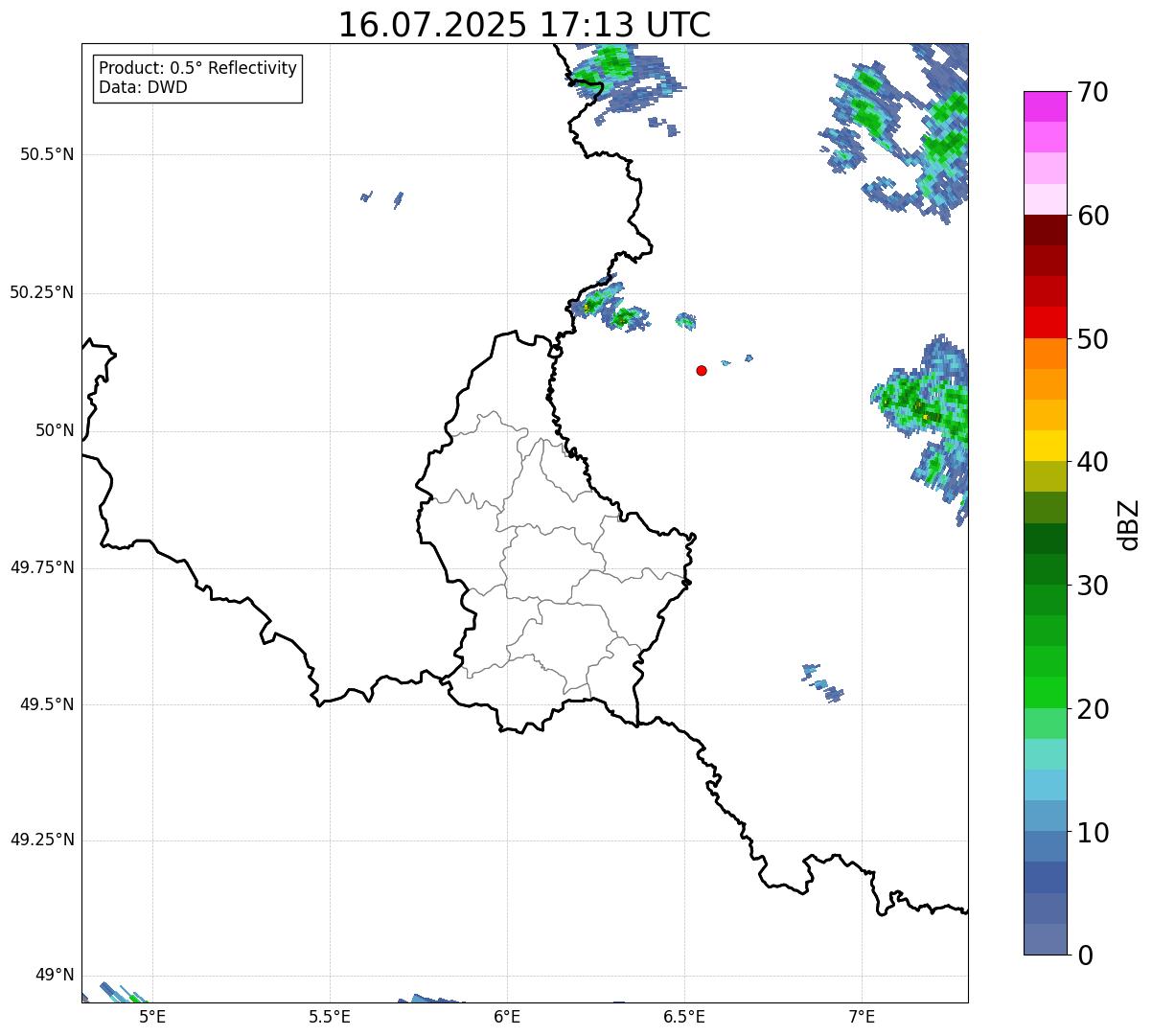Click the 30 colorbar tick label
The image size is (1152, 1036).
point(1093,586)
